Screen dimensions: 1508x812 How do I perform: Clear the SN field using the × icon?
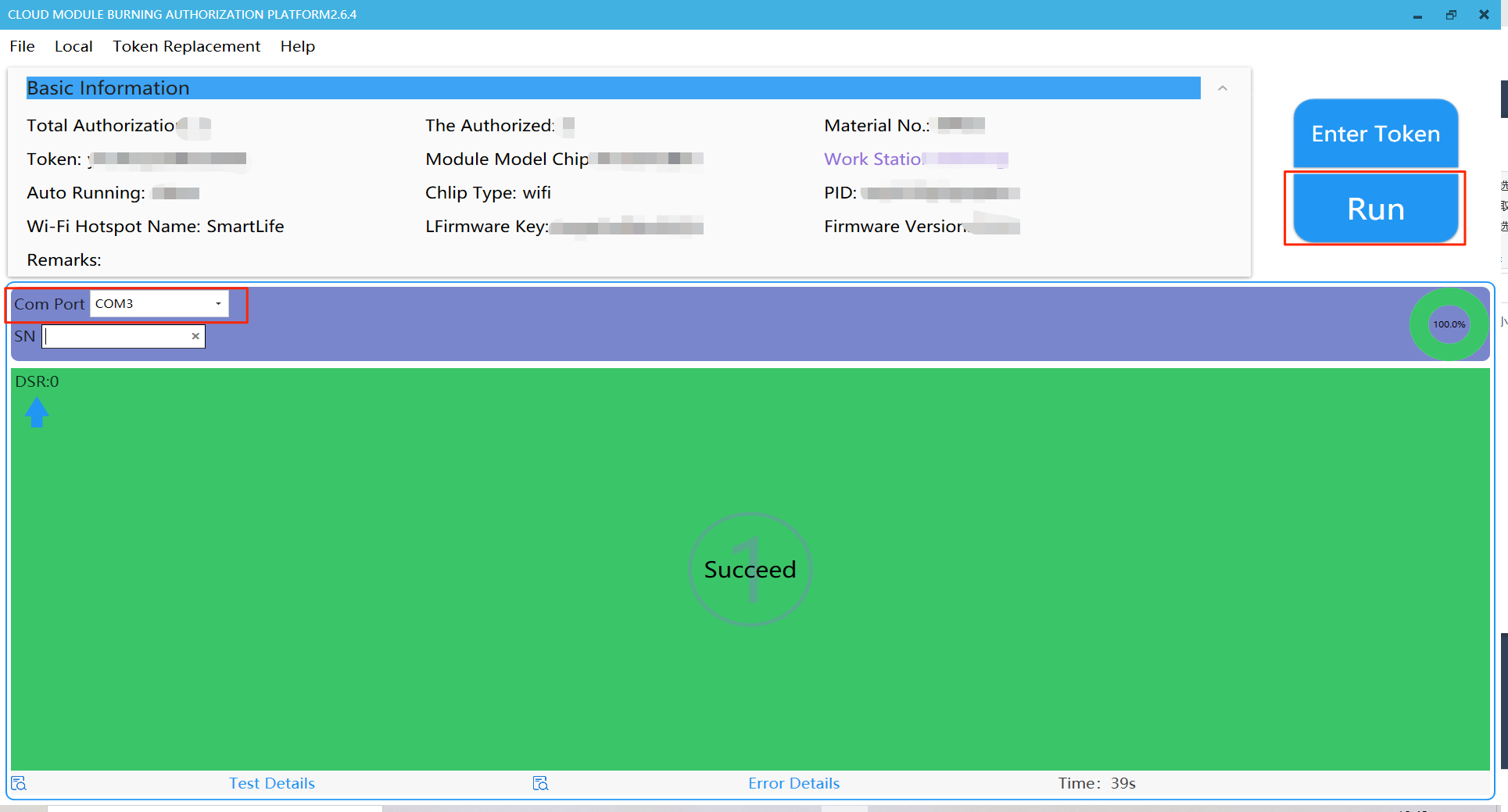point(195,336)
